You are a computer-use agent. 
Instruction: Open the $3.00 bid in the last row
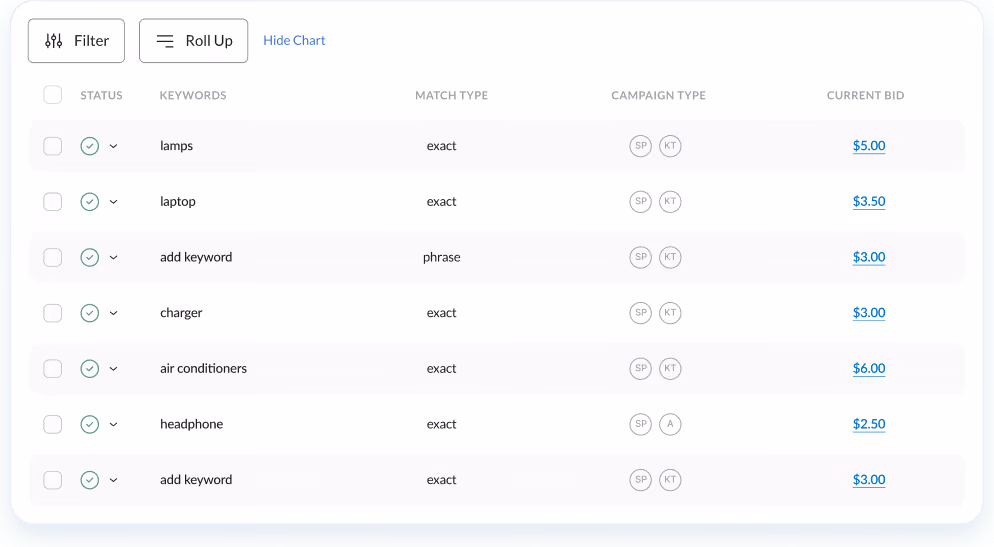coord(869,480)
